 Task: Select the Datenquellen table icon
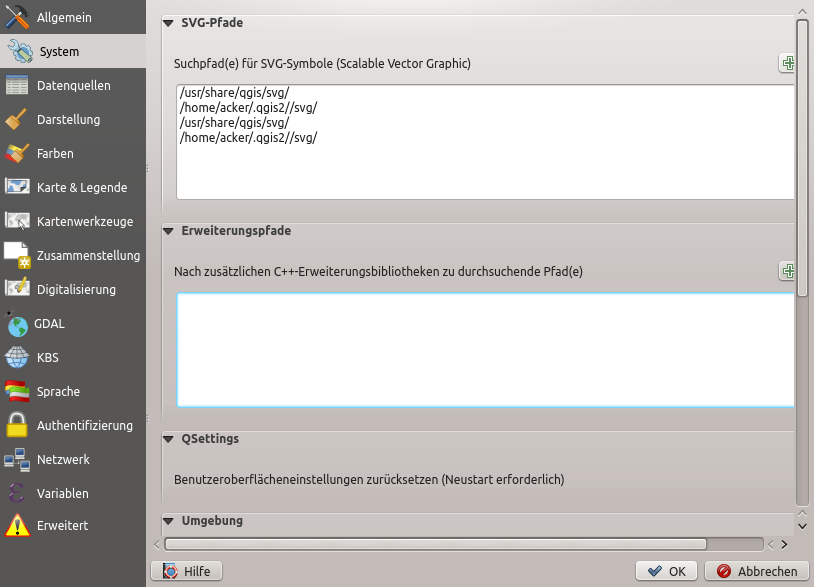(17, 85)
